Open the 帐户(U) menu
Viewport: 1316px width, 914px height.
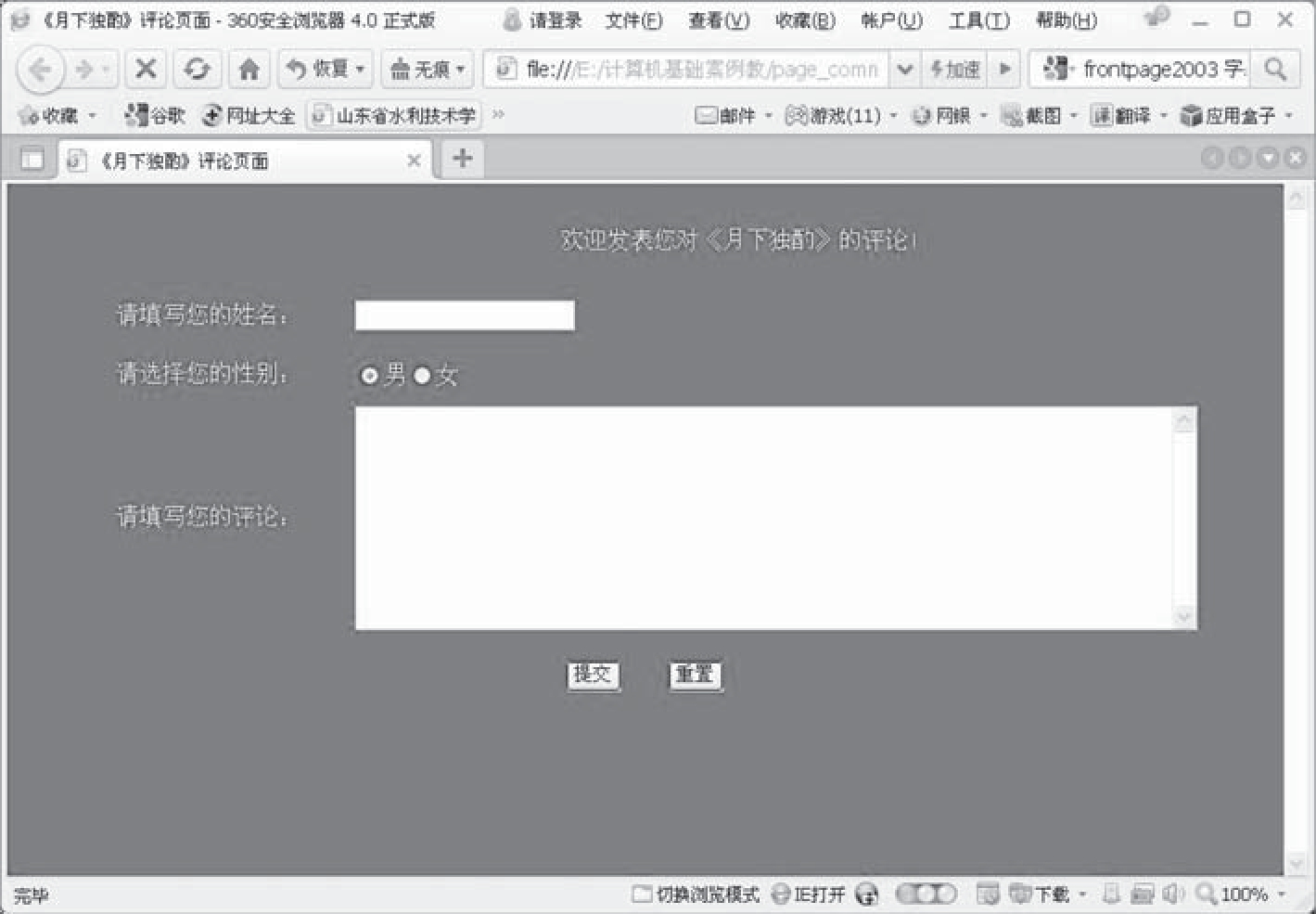(x=891, y=19)
